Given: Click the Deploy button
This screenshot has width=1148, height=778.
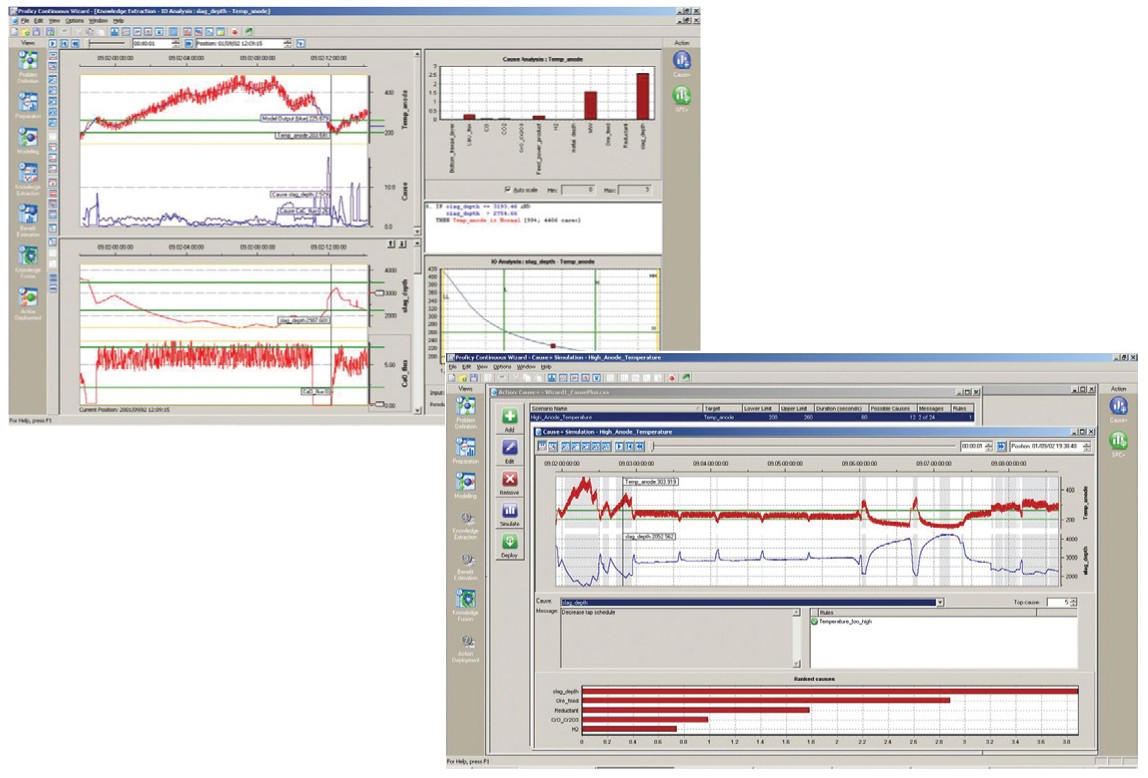Looking at the screenshot, I should pyautogui.click(x=510, y=545).
